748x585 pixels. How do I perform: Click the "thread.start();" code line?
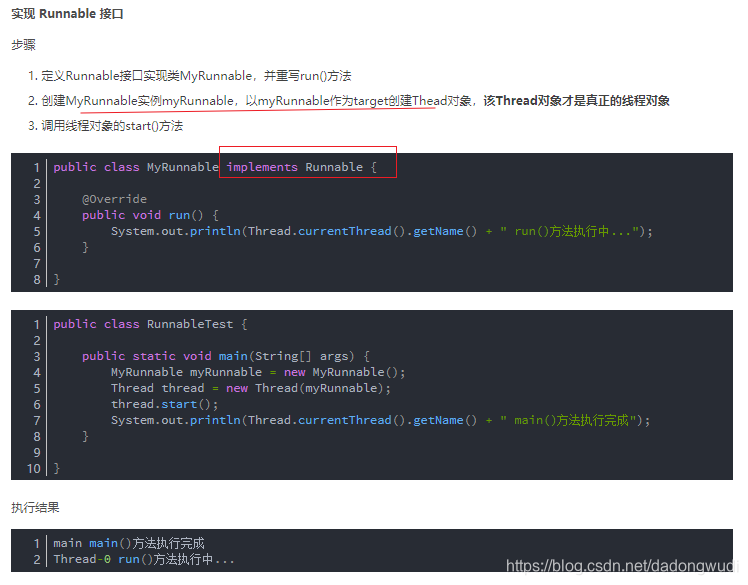[x=165, y=405]
